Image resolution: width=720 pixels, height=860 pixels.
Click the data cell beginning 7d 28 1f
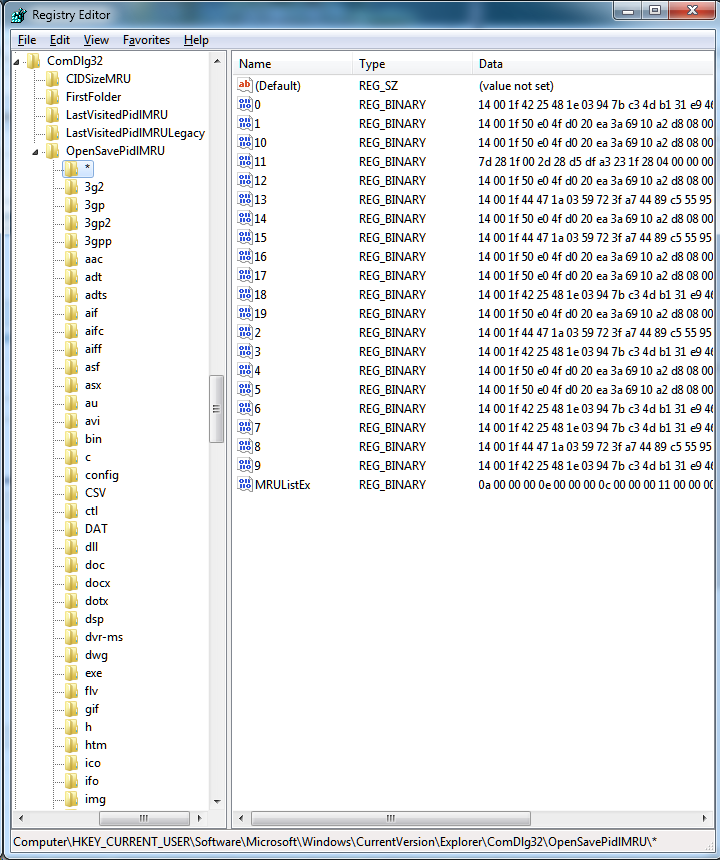[596, 162]
